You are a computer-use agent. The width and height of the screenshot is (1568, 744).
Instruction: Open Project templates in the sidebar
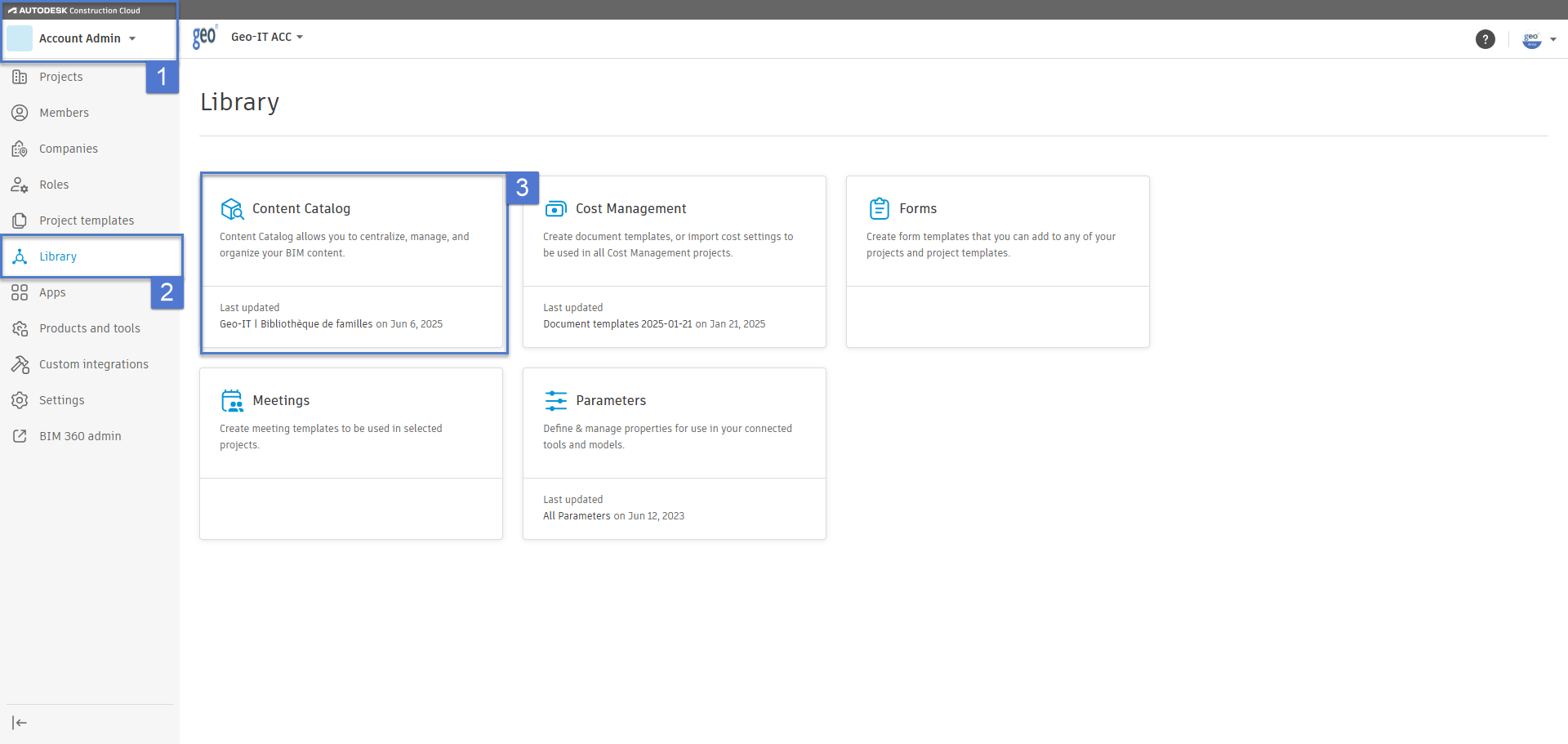[87, 221]
